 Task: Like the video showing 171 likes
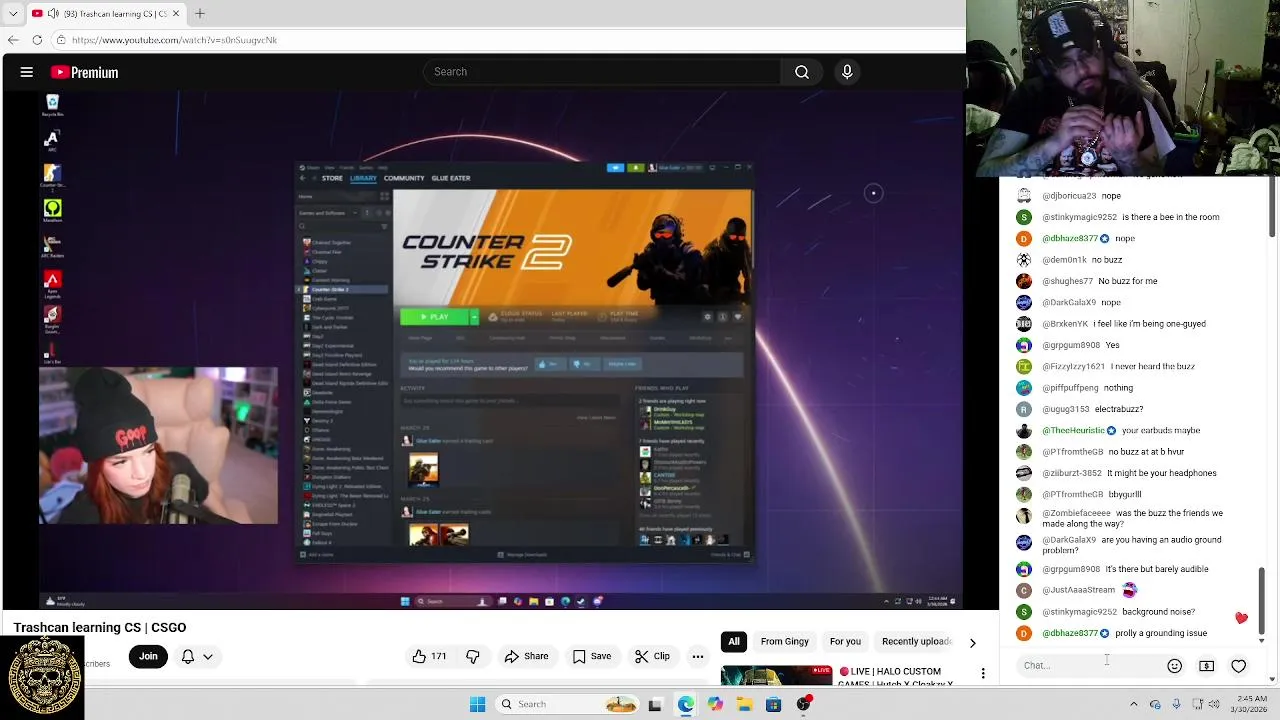429,656
